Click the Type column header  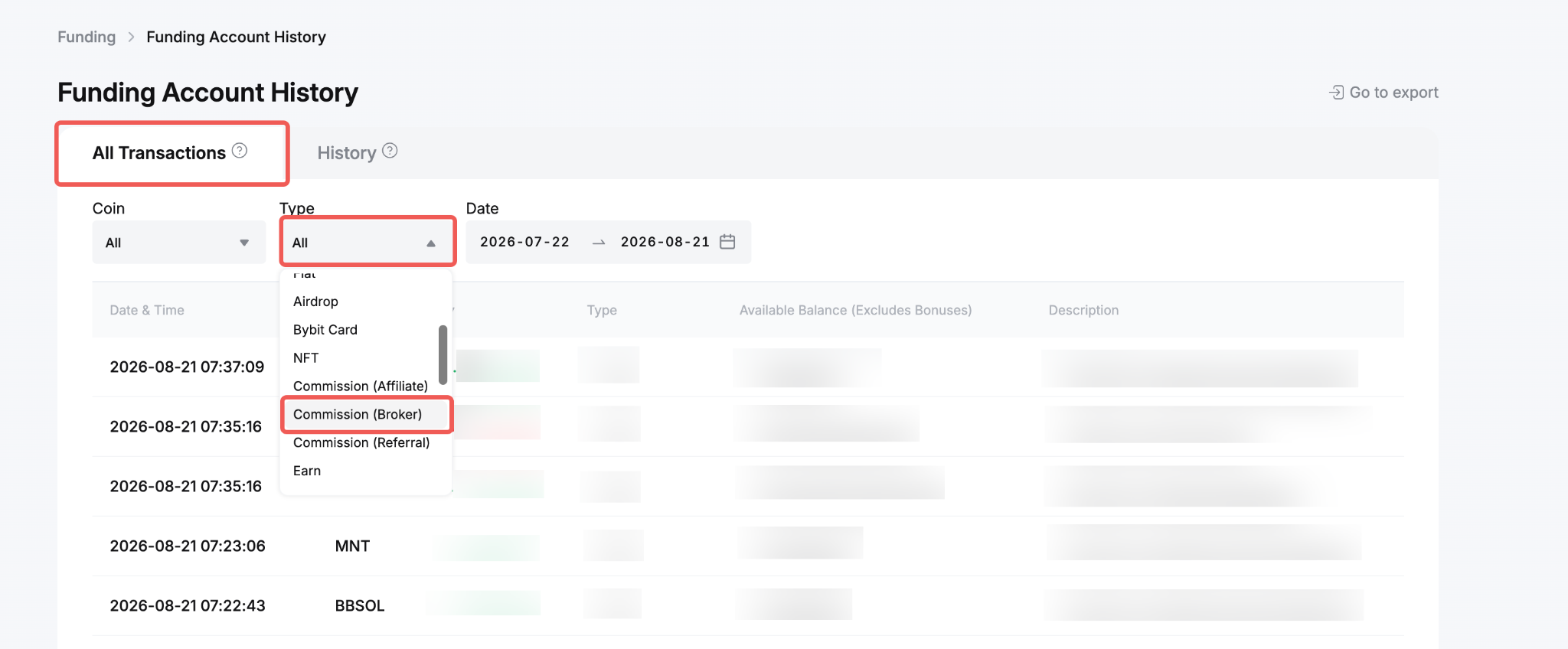click(602, 310)
